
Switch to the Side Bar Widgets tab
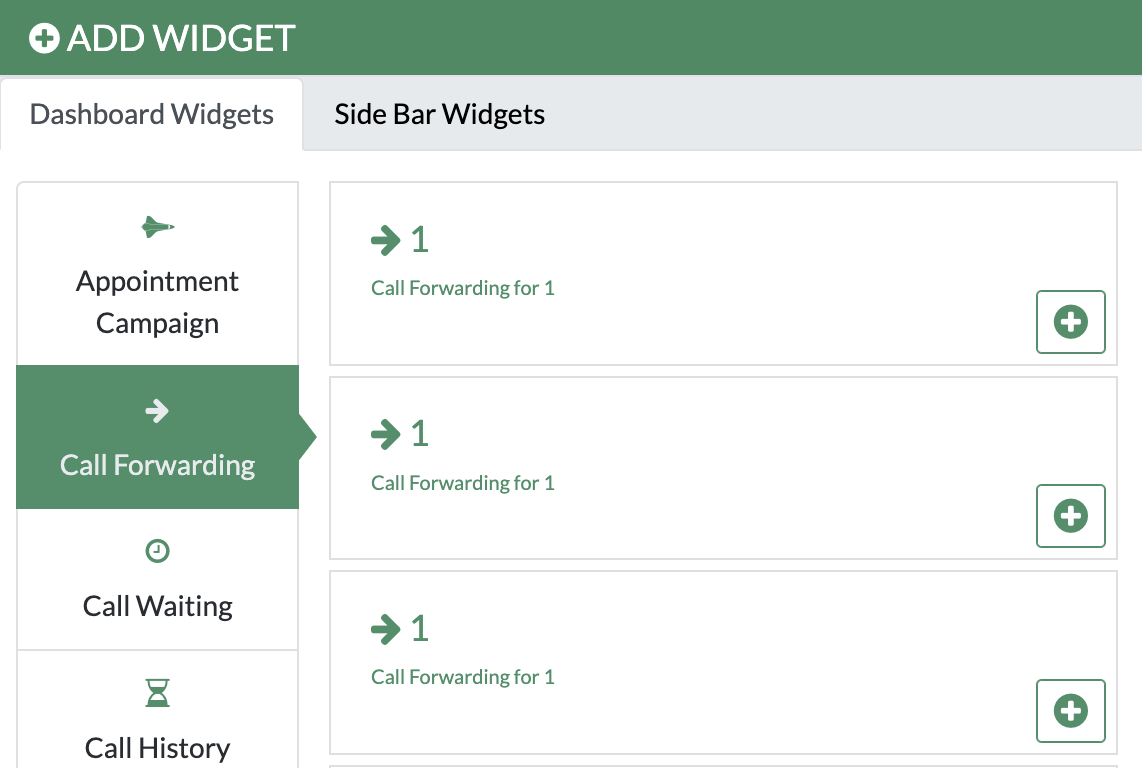[439, 114]
